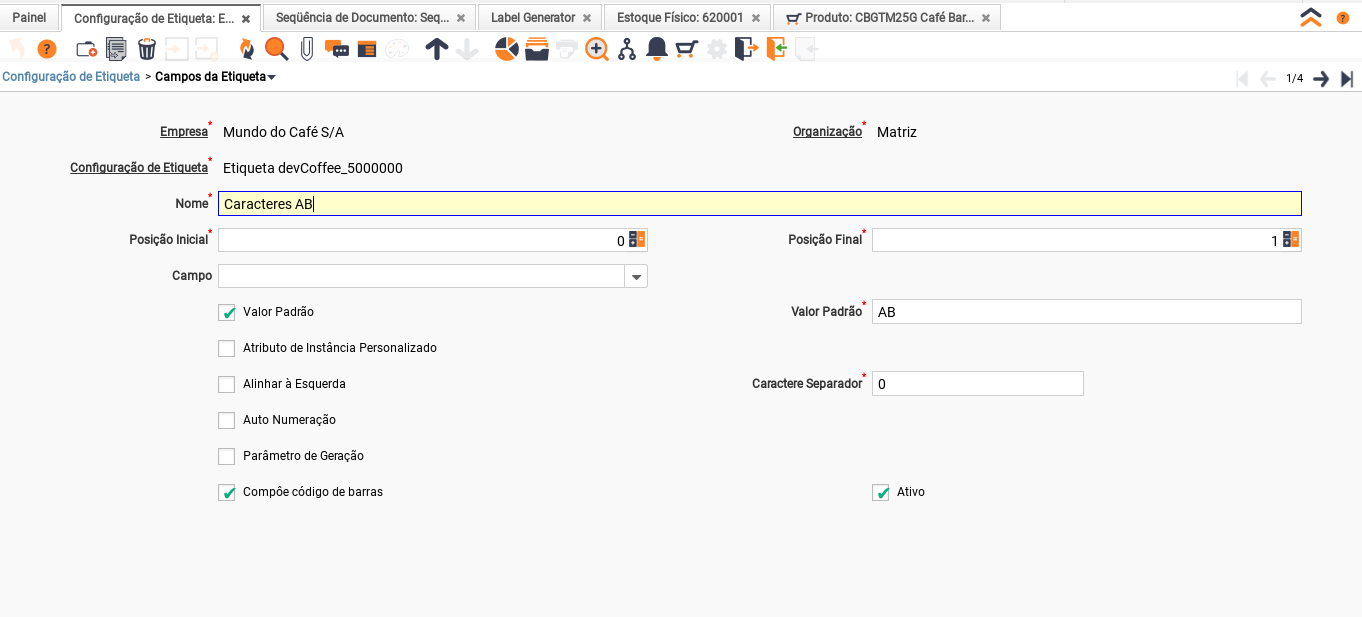
Task: Click the Etiqueta devCoffee_5000000 value
Action: (x=313, y=168)
